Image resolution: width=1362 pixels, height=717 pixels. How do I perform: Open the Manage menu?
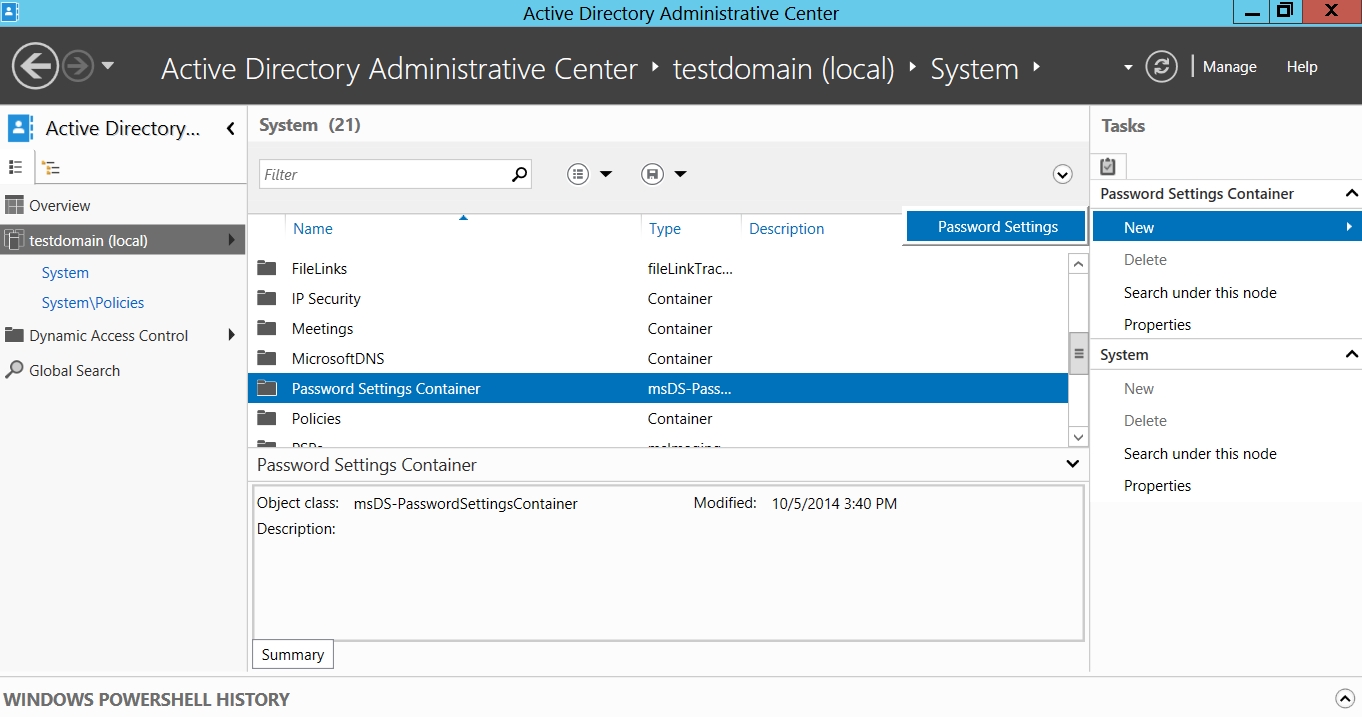[x=1229, y=67]
